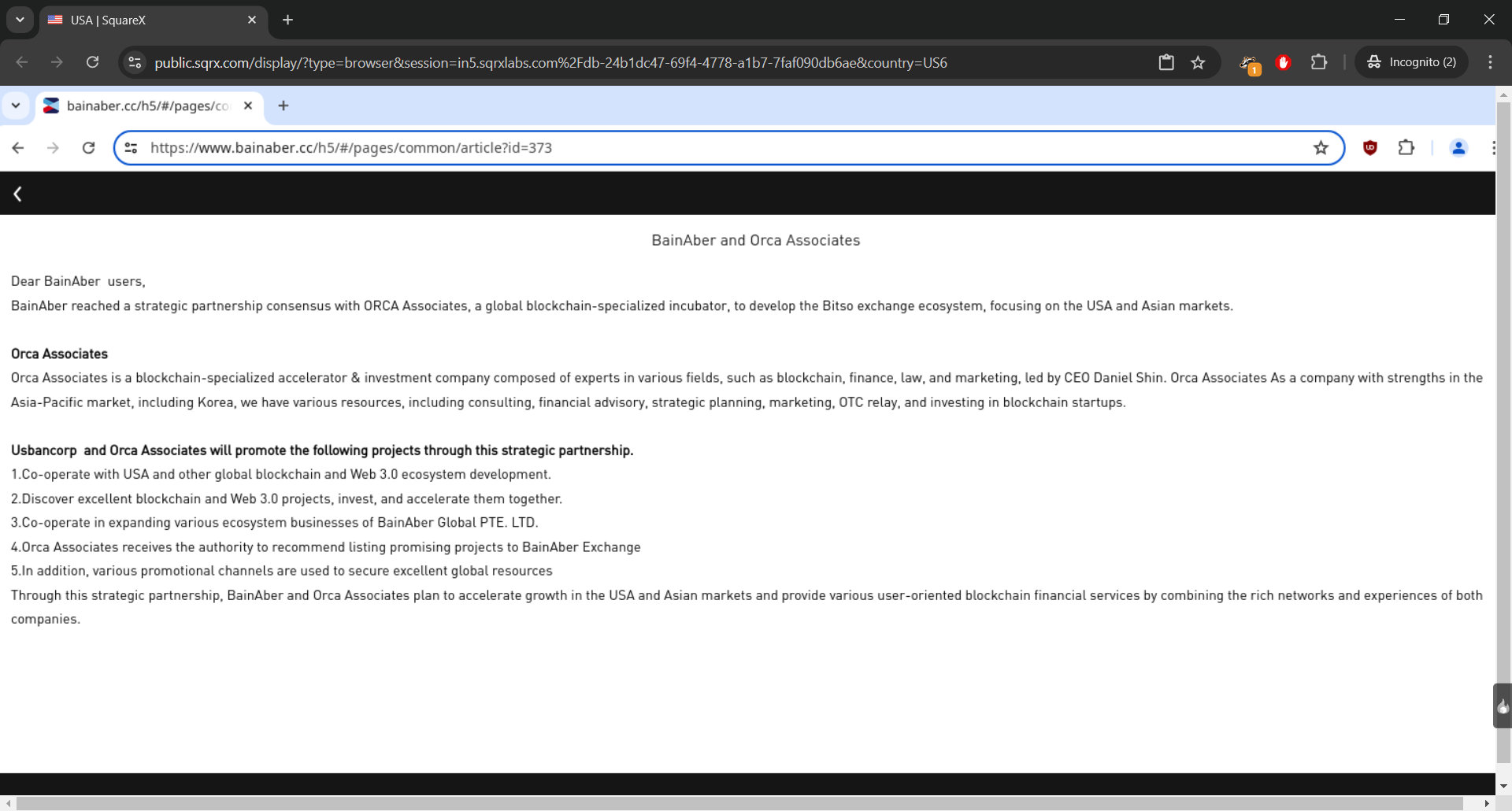The image size is (1512, 811).
Task: Open the outer Chrome three-dot menu
Action: 1490,62
